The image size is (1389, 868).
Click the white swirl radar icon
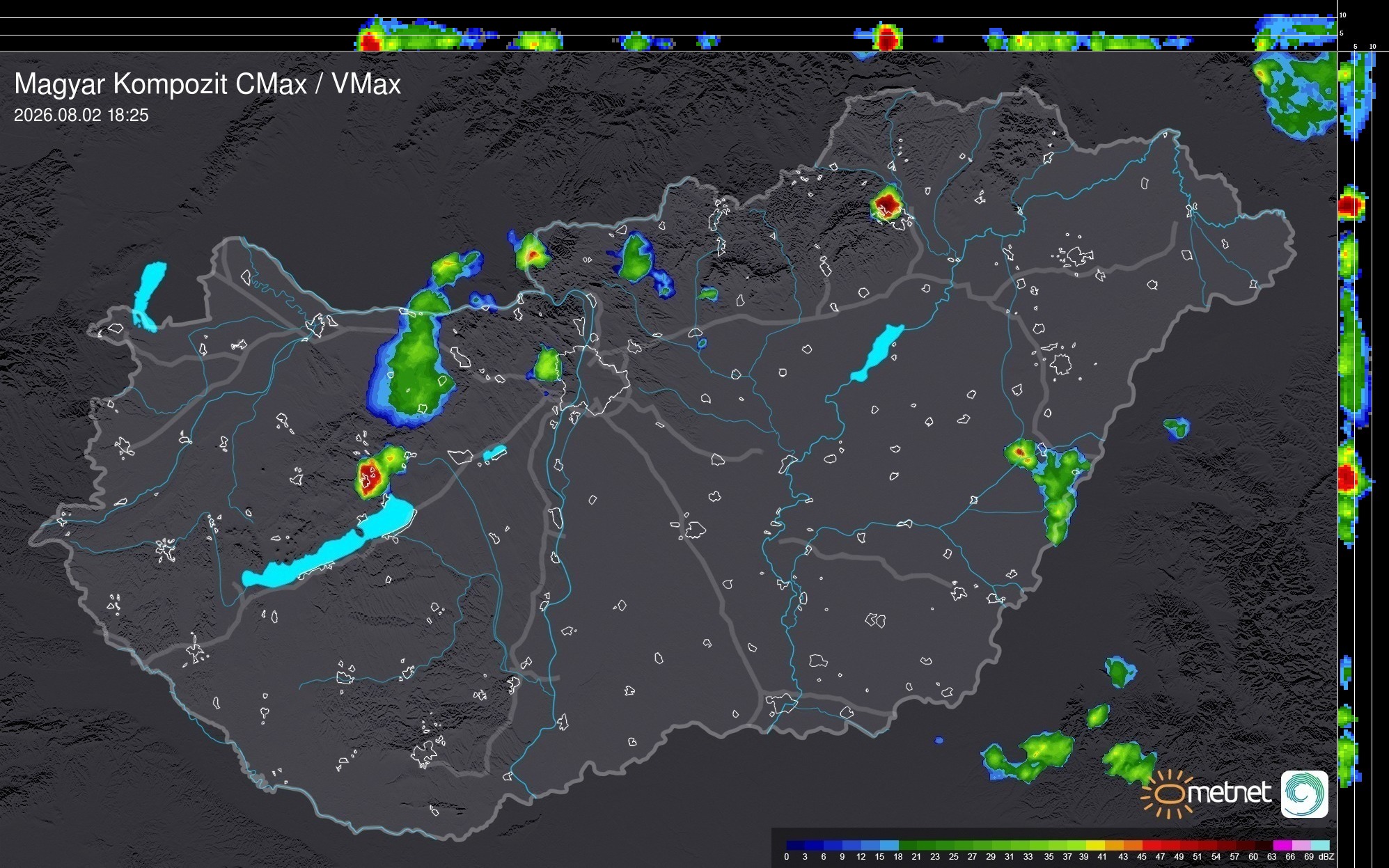point(1305,794)
